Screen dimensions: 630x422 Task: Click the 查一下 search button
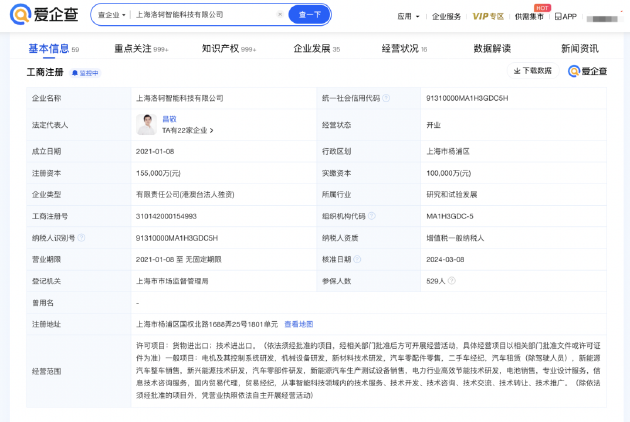click(309, 14)
